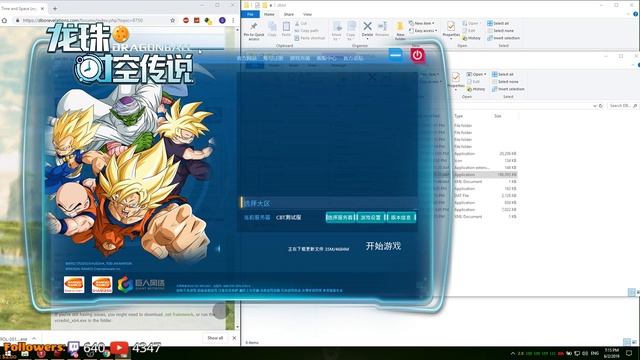640x360 pixels.
Task: Click the Giant Network logo in launcher
Action: [141, 284]
